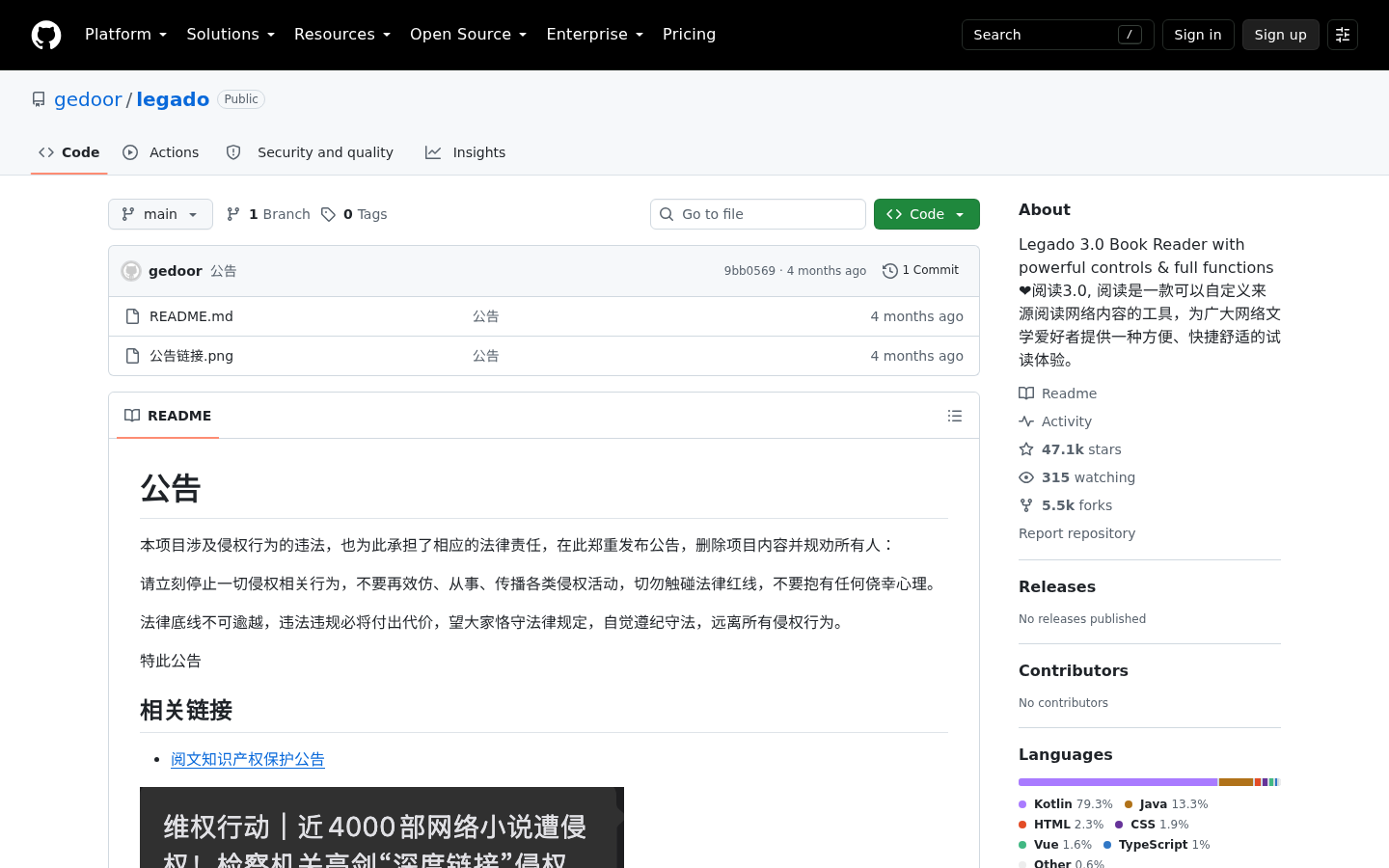This screenshot has width=1389, height=868.
Task: Open the 公告链接.png file
Action: [x=191, y=356]
